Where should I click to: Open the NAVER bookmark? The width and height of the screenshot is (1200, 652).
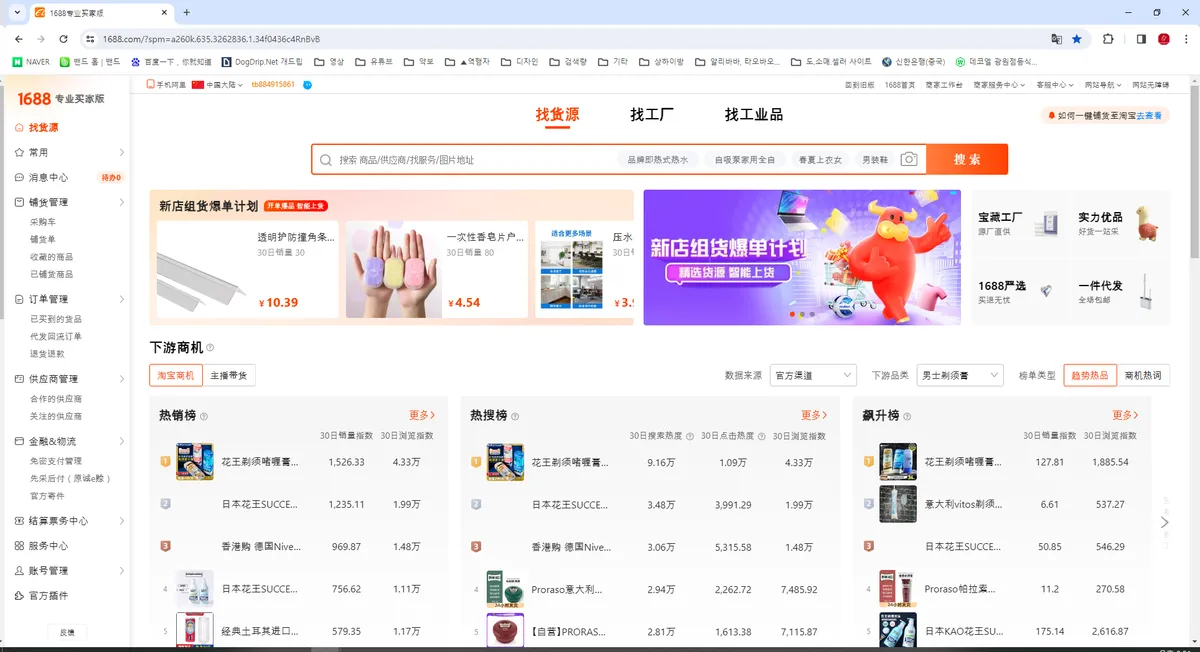click(31, 62)
